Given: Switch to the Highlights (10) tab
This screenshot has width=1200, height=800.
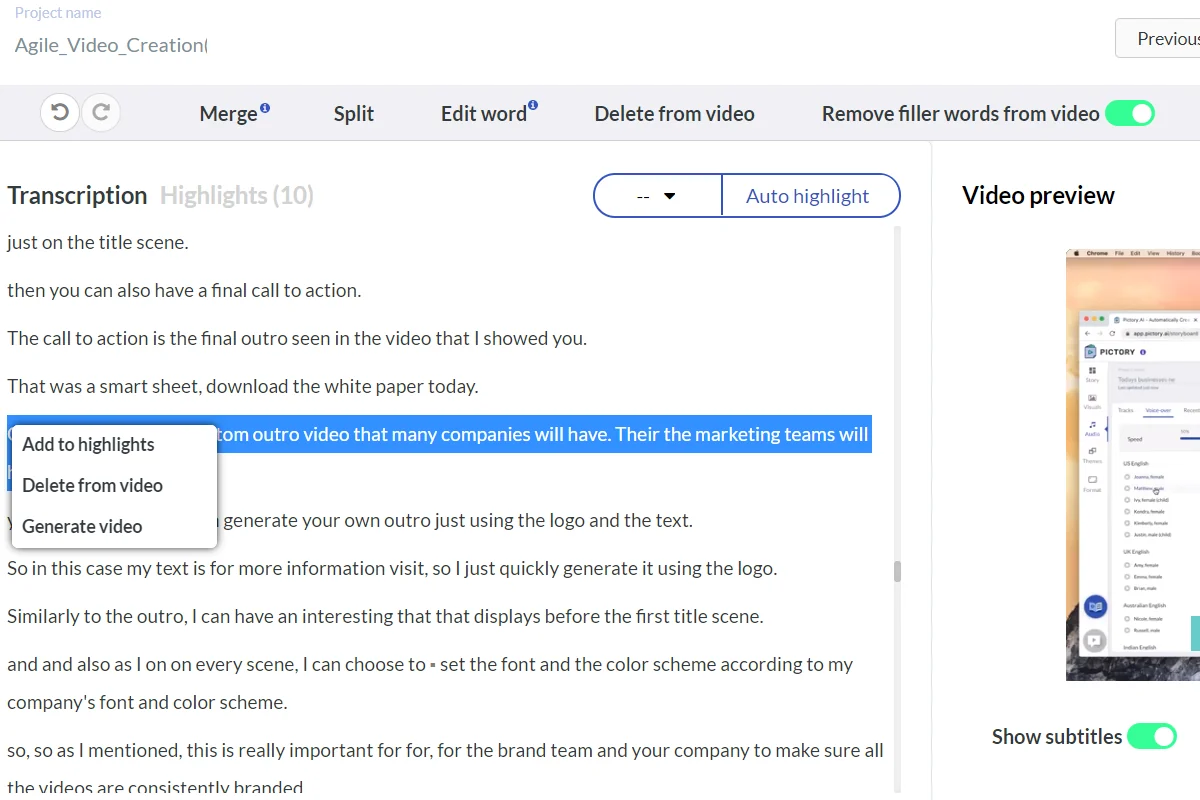Looking at the screenshot, I should (236, 195).
